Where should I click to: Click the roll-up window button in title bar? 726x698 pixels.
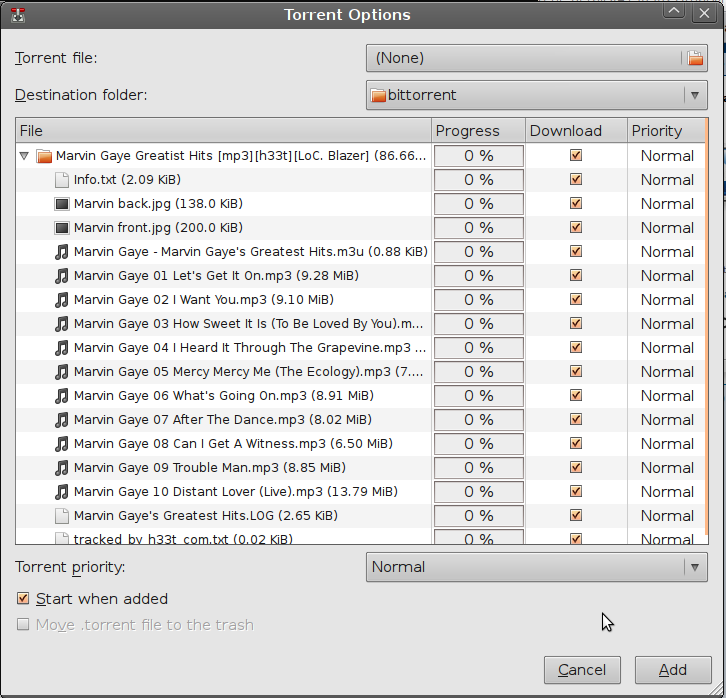(x=674, y=12)
